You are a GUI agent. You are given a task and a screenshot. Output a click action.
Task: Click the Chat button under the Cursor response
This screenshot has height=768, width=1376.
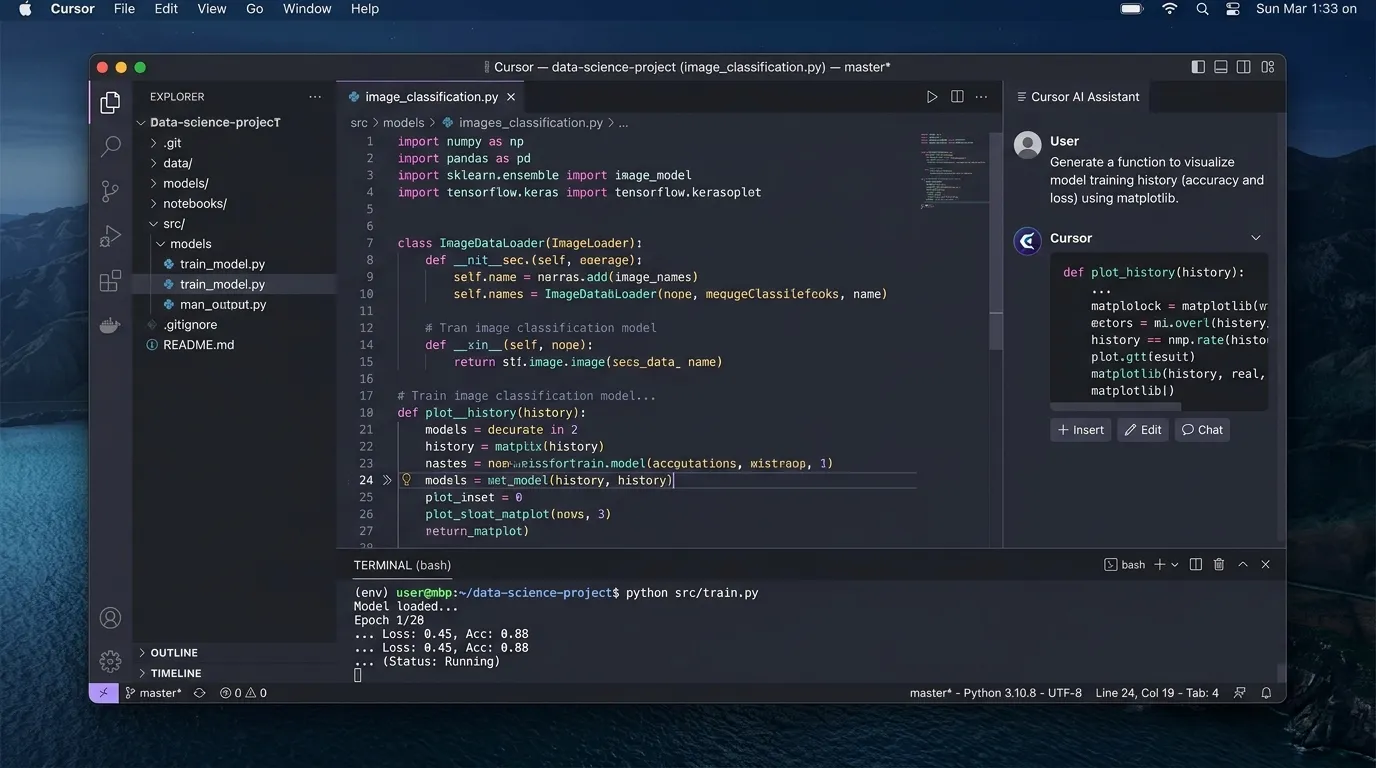[x=1202, y=430]
